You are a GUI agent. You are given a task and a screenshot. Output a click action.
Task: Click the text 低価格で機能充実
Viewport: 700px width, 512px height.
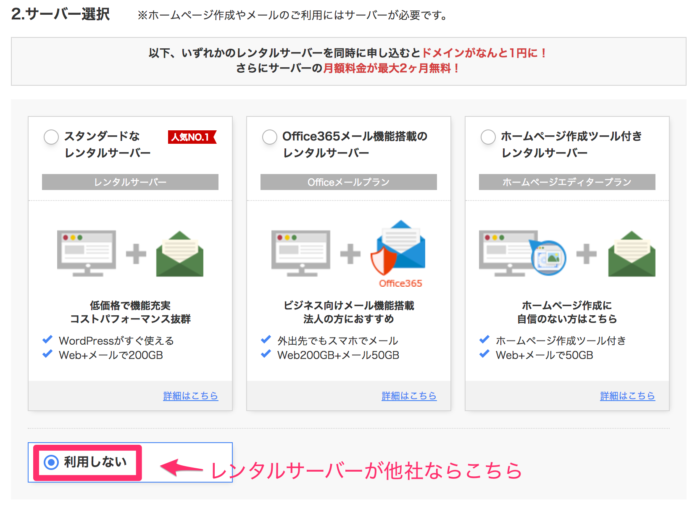[x=130, y=305]
